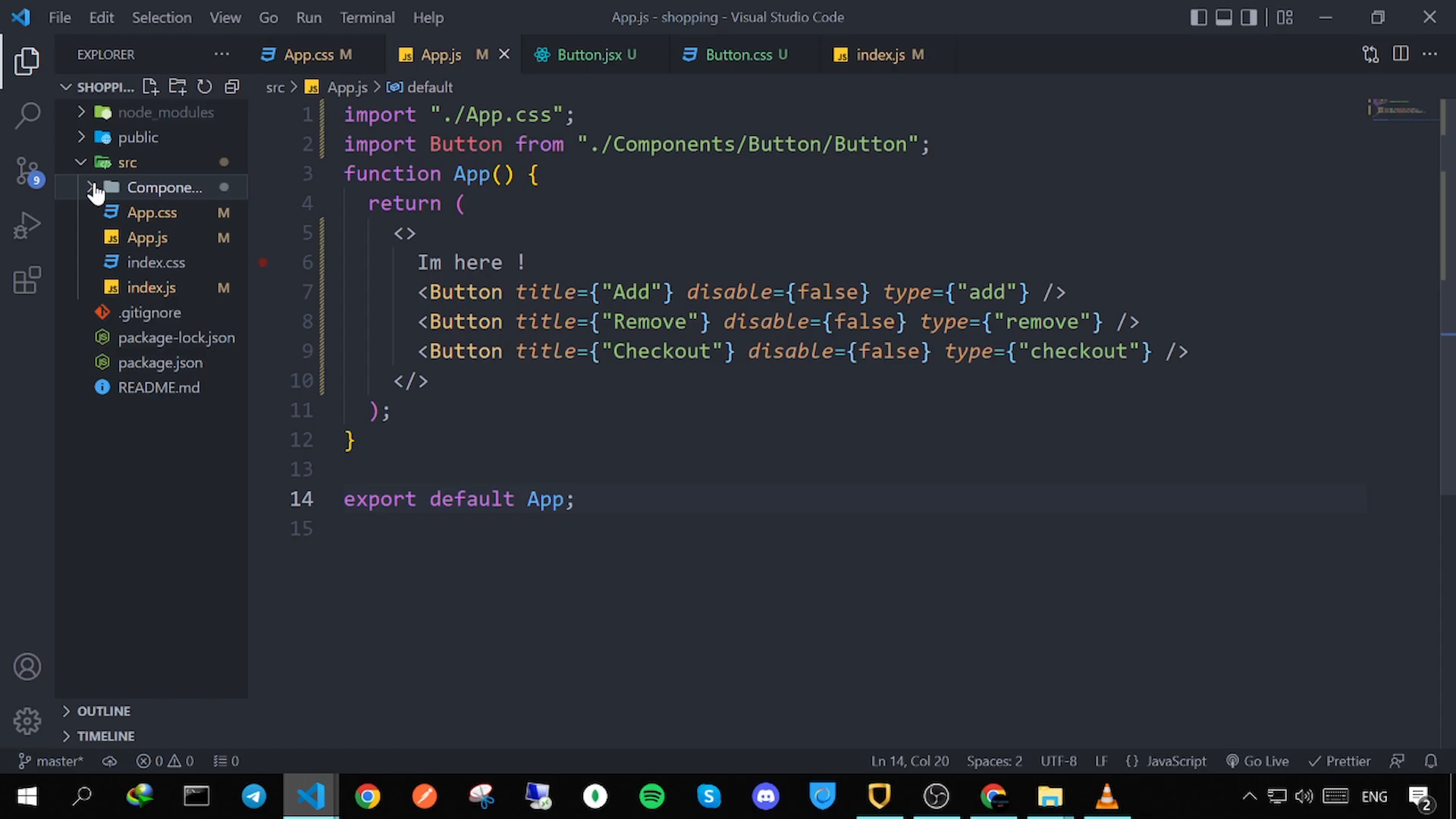Toggle the bottom panel layout
This screenshot has height=819, width=1456.
(1223, 17)
